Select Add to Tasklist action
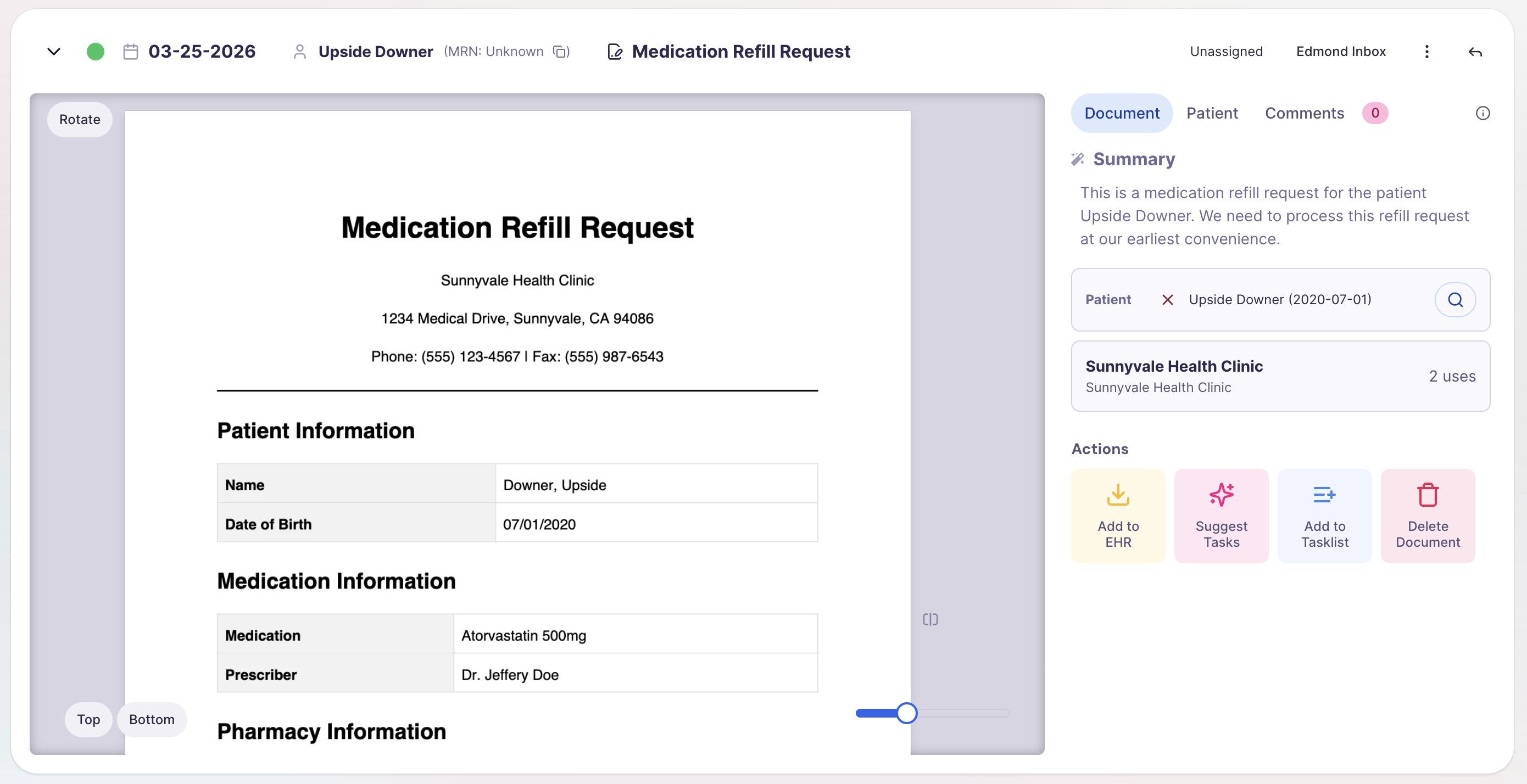 pyautogui.click(x=1324, y=514)
